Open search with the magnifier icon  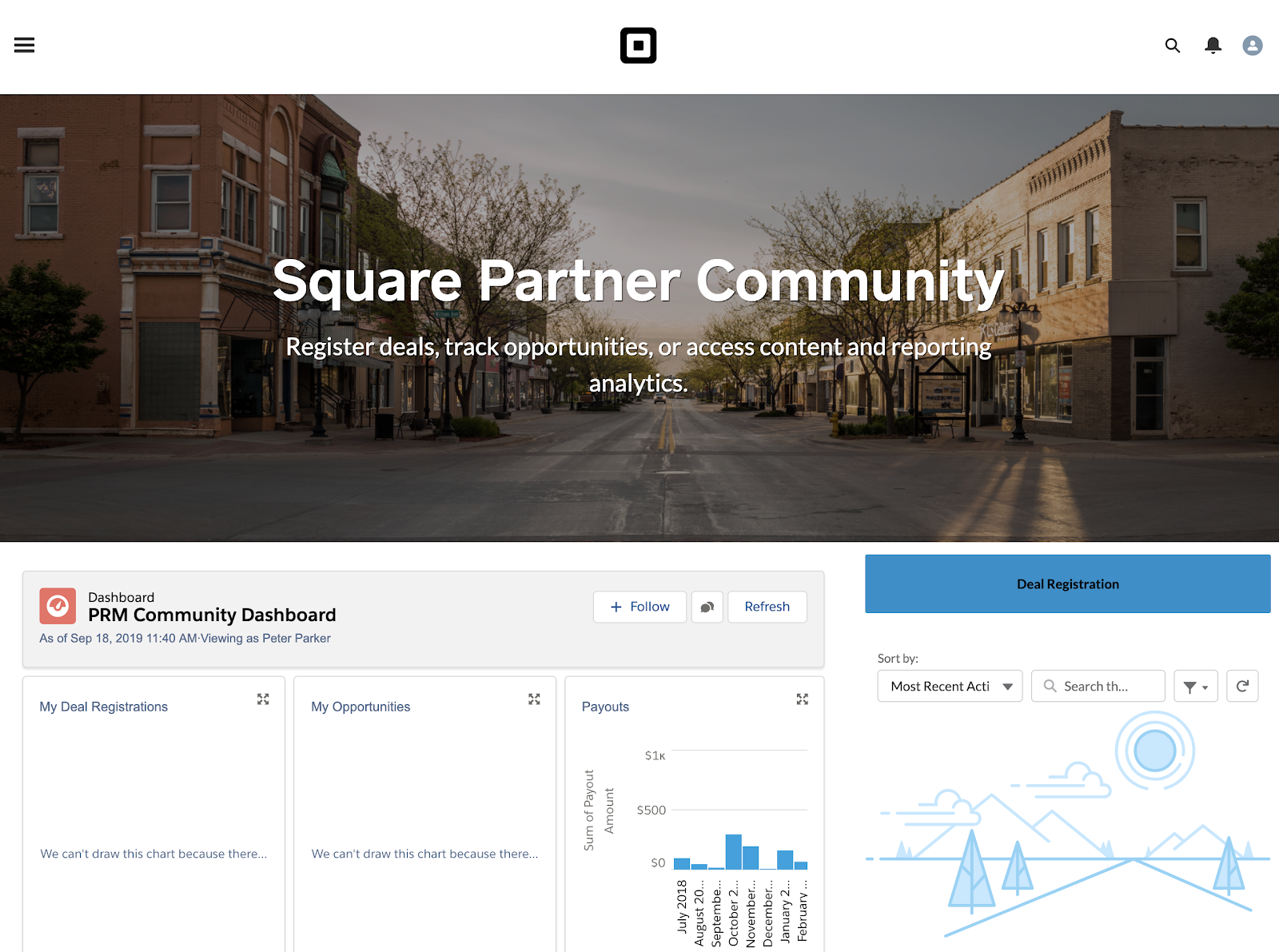point(1173,46)
